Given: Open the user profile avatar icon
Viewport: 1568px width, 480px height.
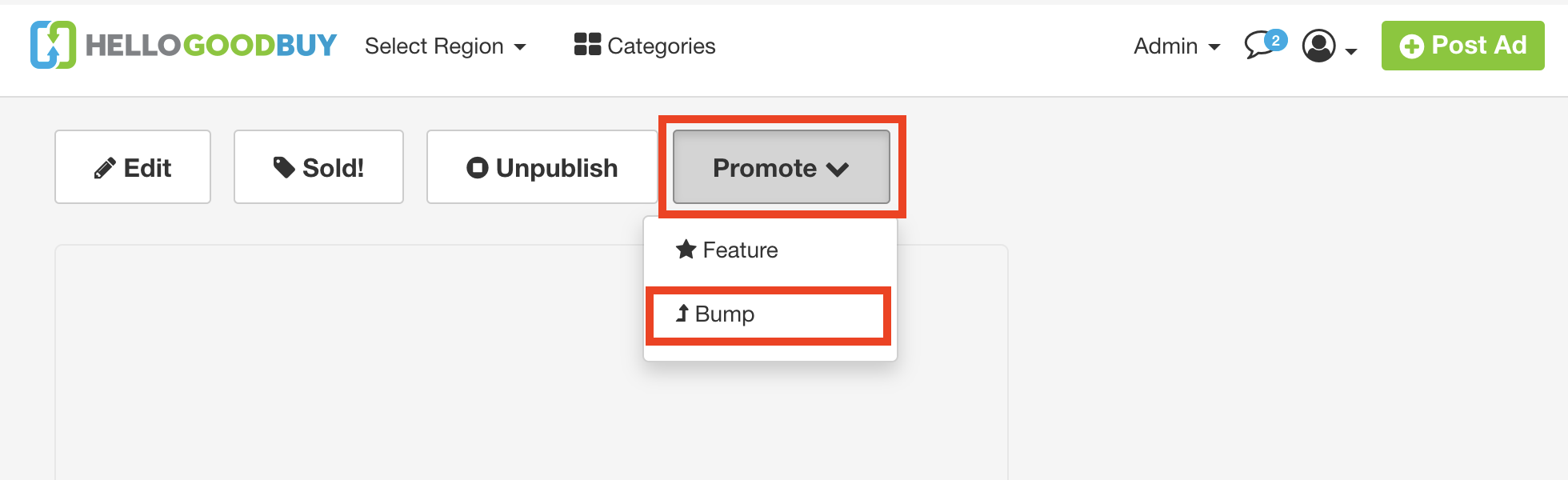Looking at the screenshot, I should 1318,46.
